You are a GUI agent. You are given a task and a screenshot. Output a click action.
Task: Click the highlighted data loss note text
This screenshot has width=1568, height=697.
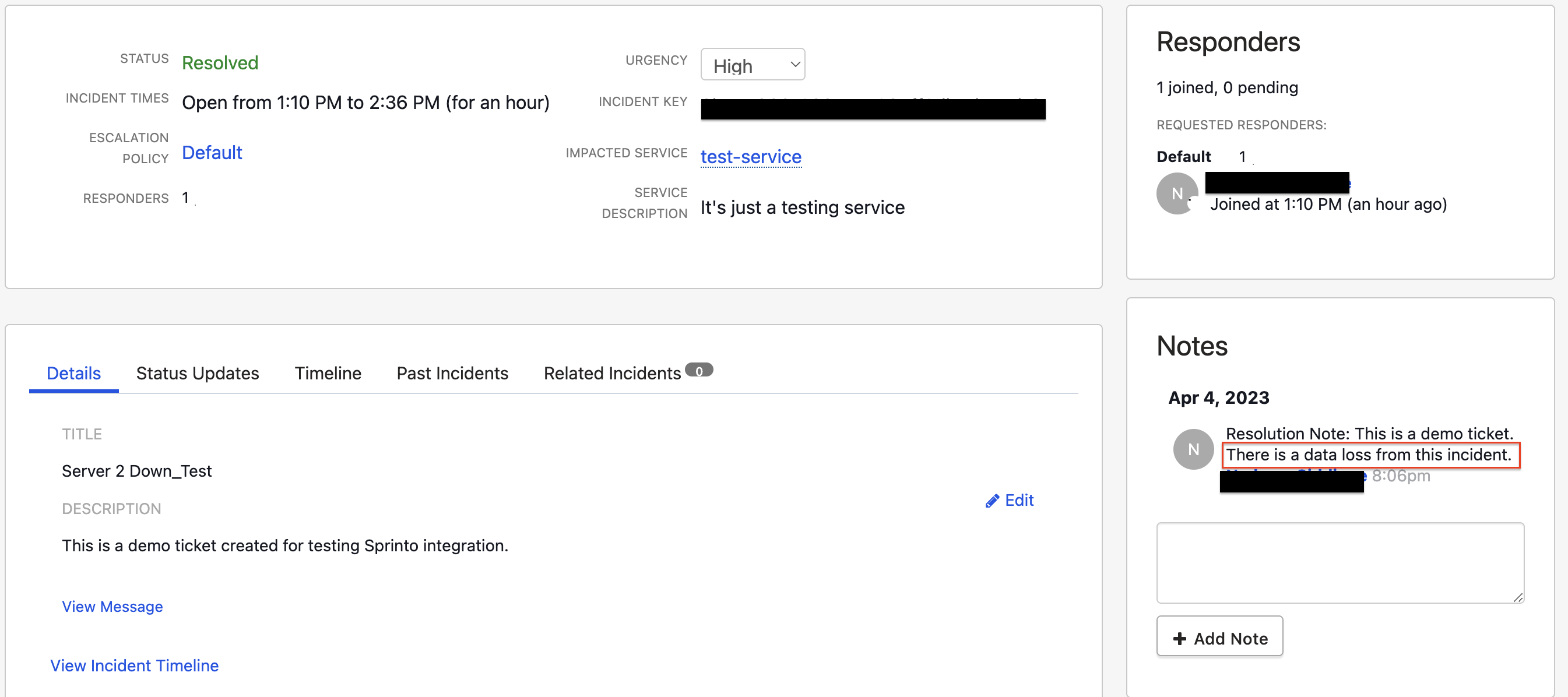[x=1368, y=455]
